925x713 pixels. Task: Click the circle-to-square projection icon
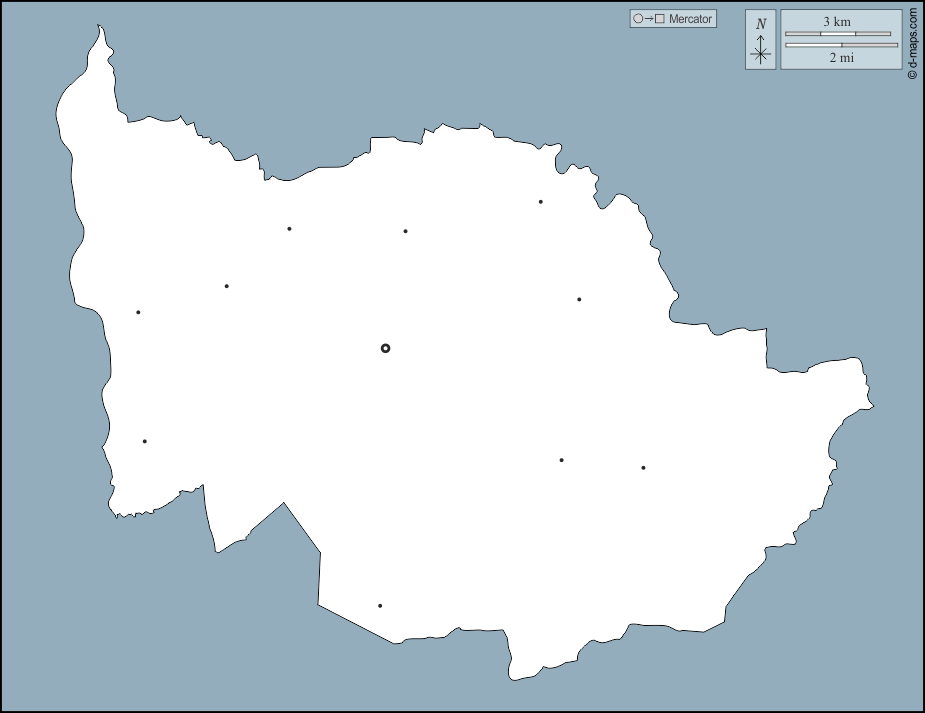click(649, 19)
